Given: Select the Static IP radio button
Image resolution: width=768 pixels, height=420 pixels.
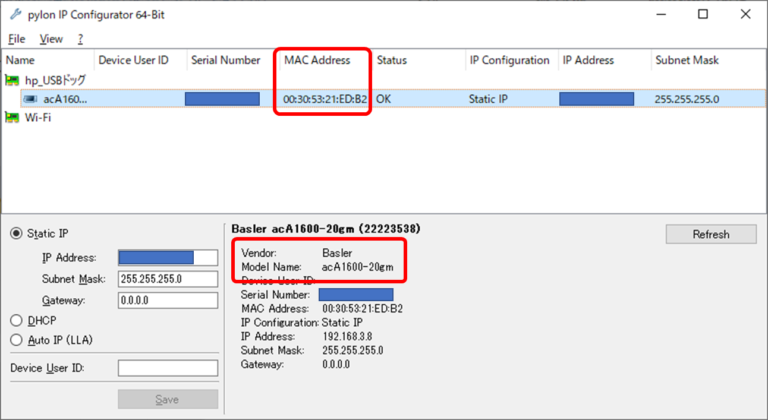Looking at the screenshot, I should (x=16, y=234).
